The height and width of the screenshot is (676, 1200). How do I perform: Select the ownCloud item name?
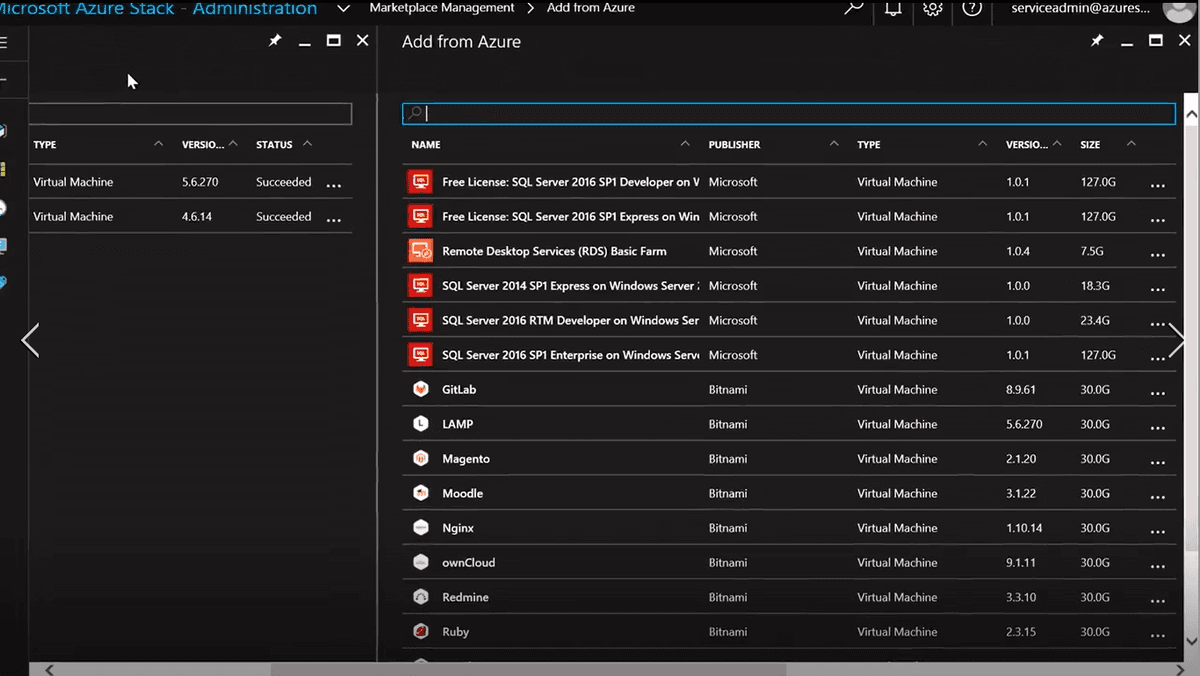tap(468, 562)
